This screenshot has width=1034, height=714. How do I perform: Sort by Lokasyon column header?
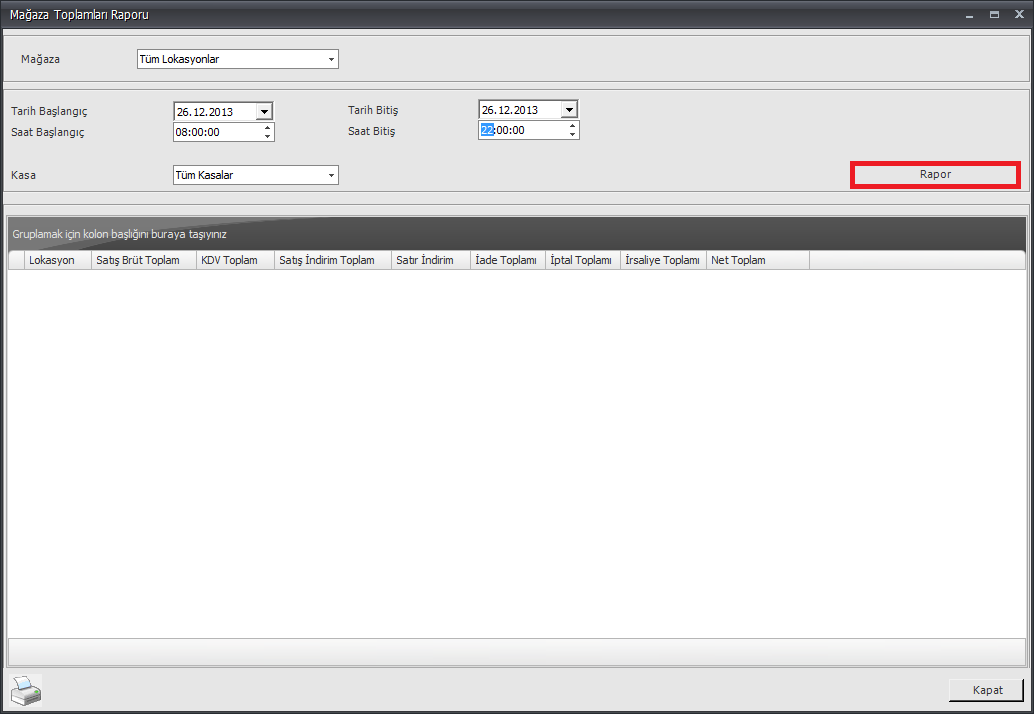pyautogui.click(x=52, y=260)
